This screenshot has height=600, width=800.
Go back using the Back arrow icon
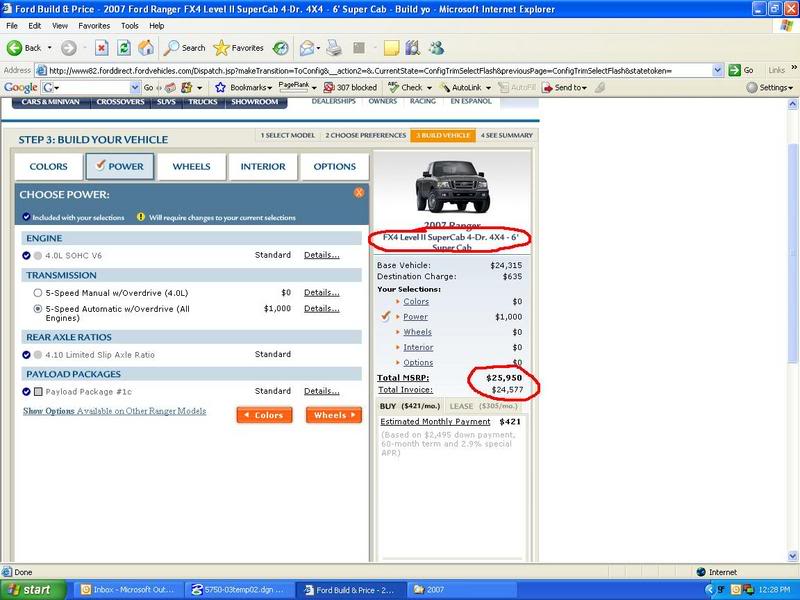click(14, 48)
